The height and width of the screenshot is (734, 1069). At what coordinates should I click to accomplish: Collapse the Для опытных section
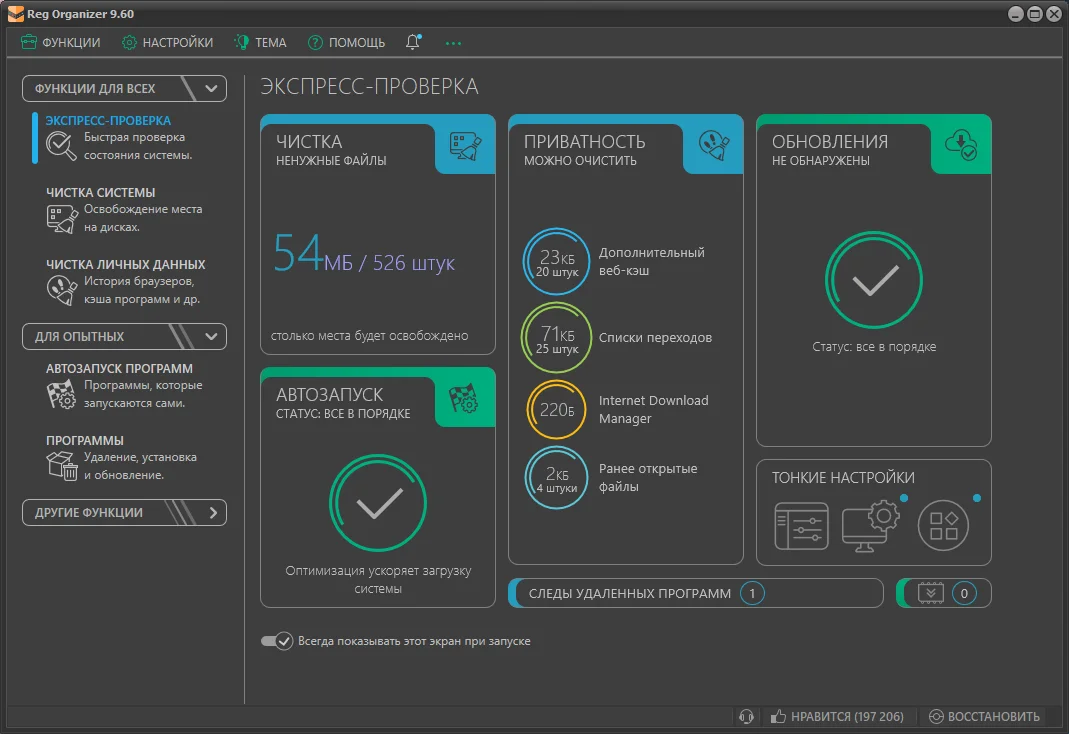(x=211, y=337)
